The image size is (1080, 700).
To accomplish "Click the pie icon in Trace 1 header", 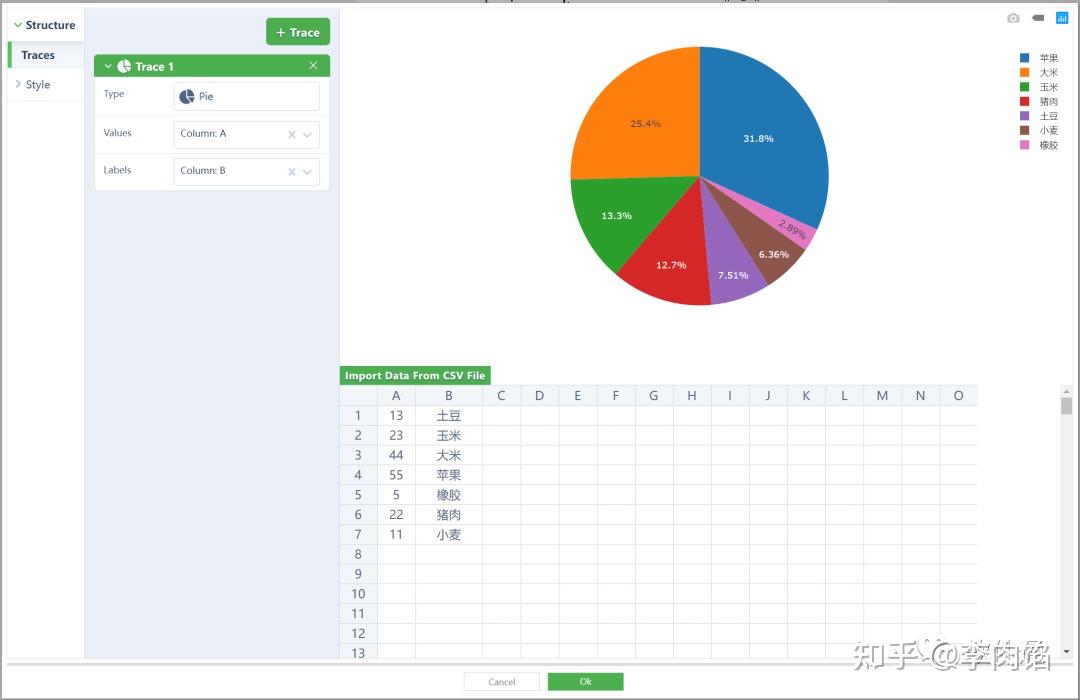I will [x=124, y=66].
